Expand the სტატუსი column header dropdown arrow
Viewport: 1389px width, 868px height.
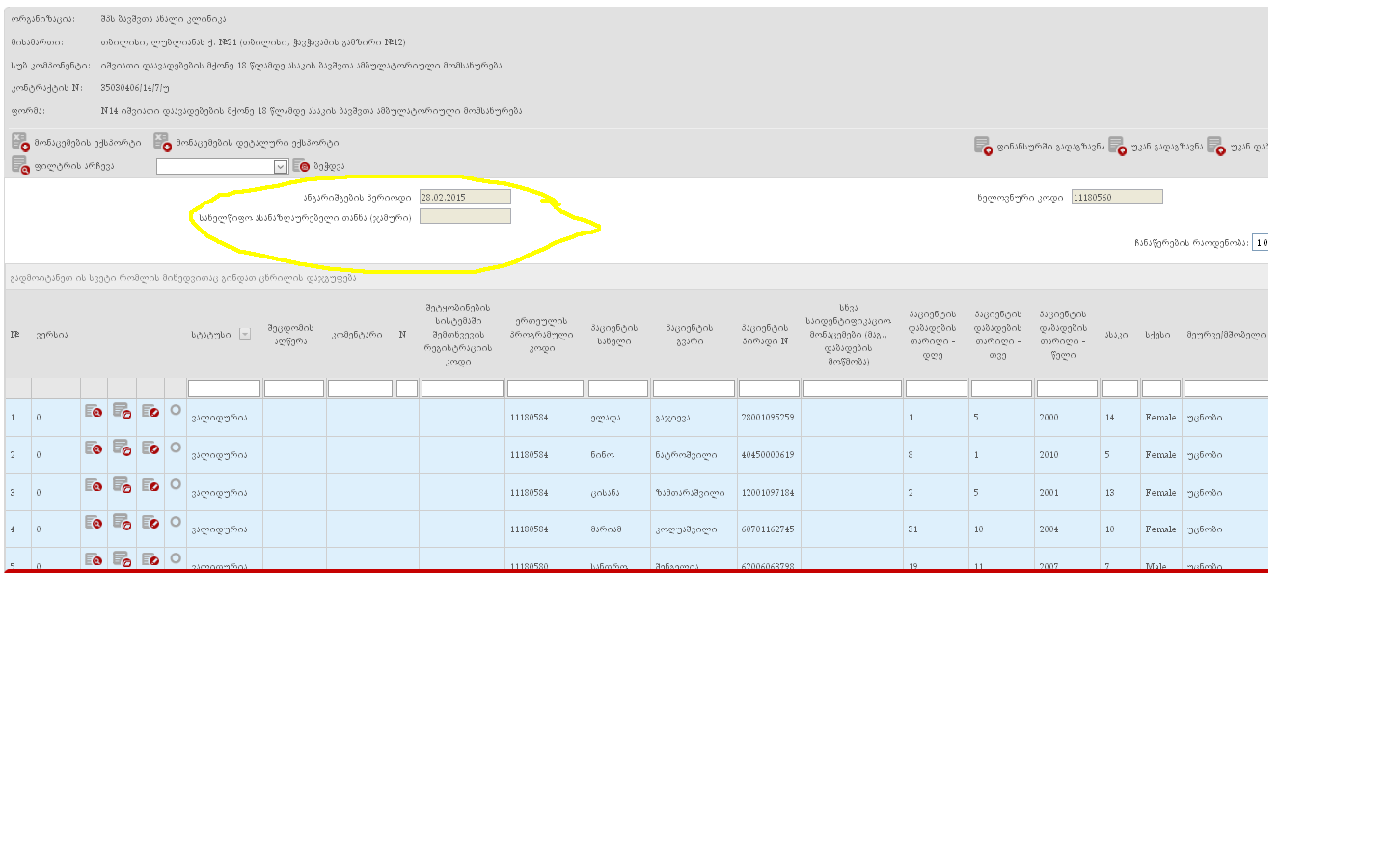(x=245, y=335)
